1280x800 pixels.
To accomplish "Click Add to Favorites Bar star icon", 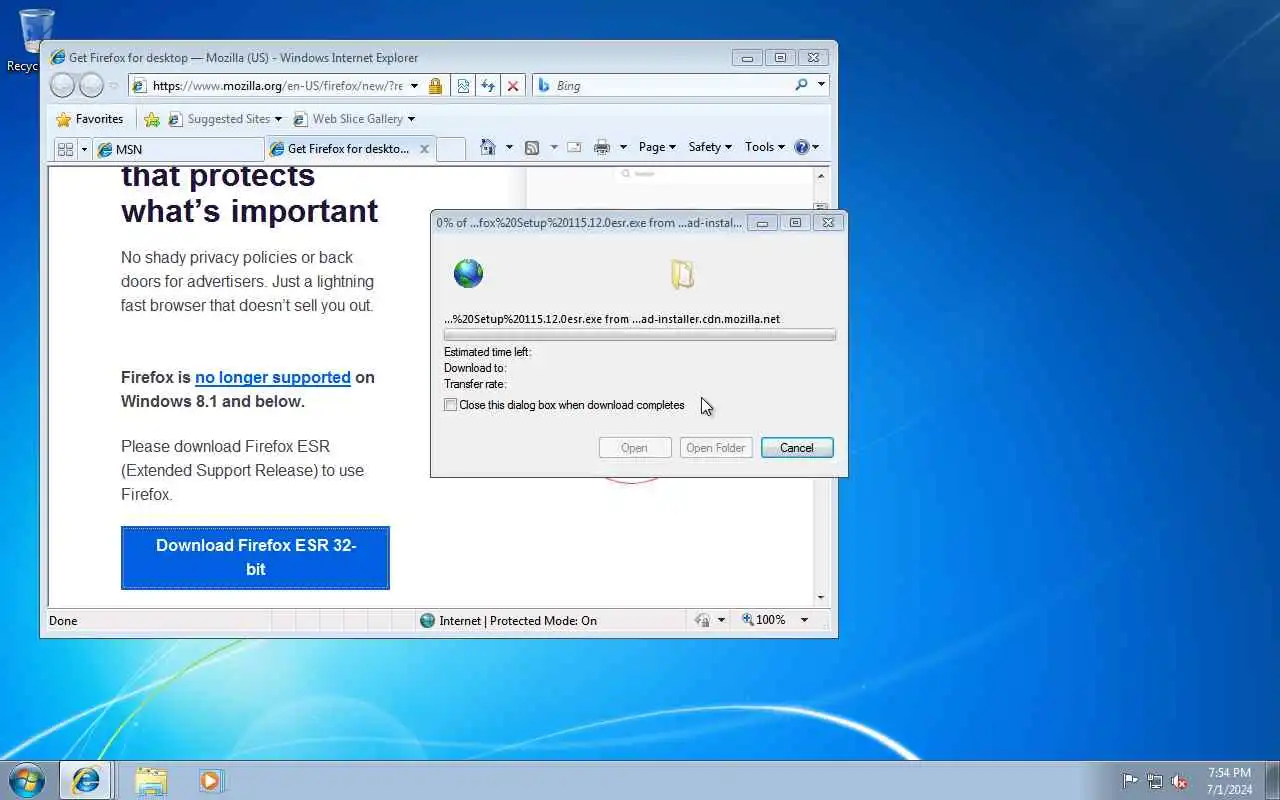I will pyautogui.click(x=152, y=119).
